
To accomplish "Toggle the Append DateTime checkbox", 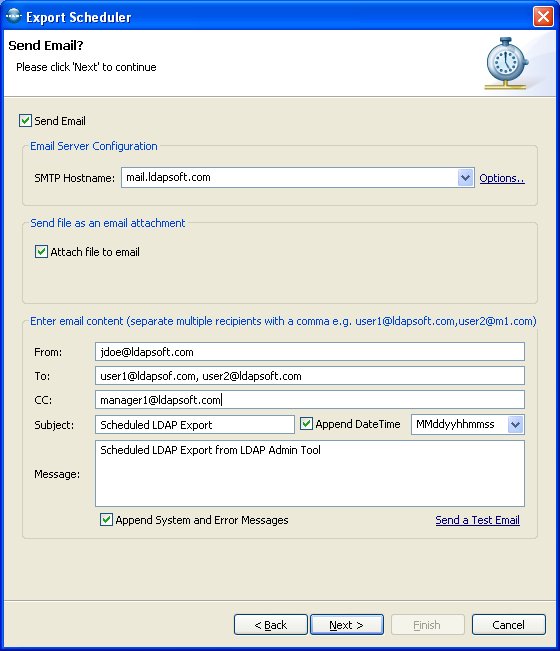I will 306,424.
